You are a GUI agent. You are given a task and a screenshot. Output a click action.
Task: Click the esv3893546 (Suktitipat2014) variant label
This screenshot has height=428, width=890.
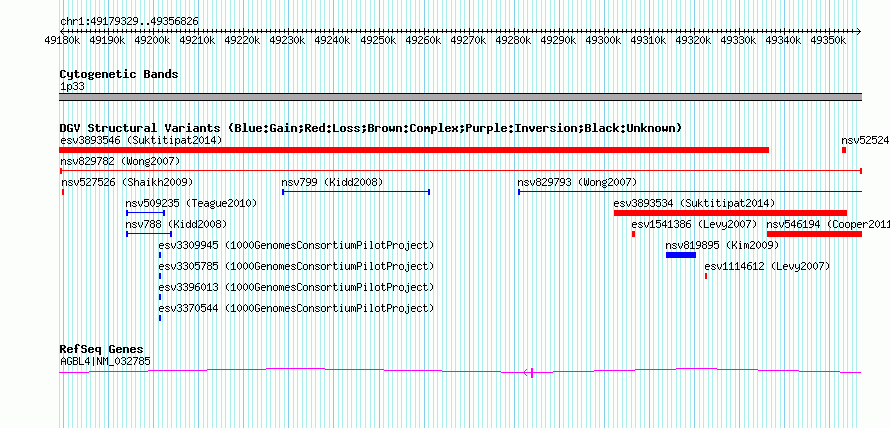(x=141, y=140)
